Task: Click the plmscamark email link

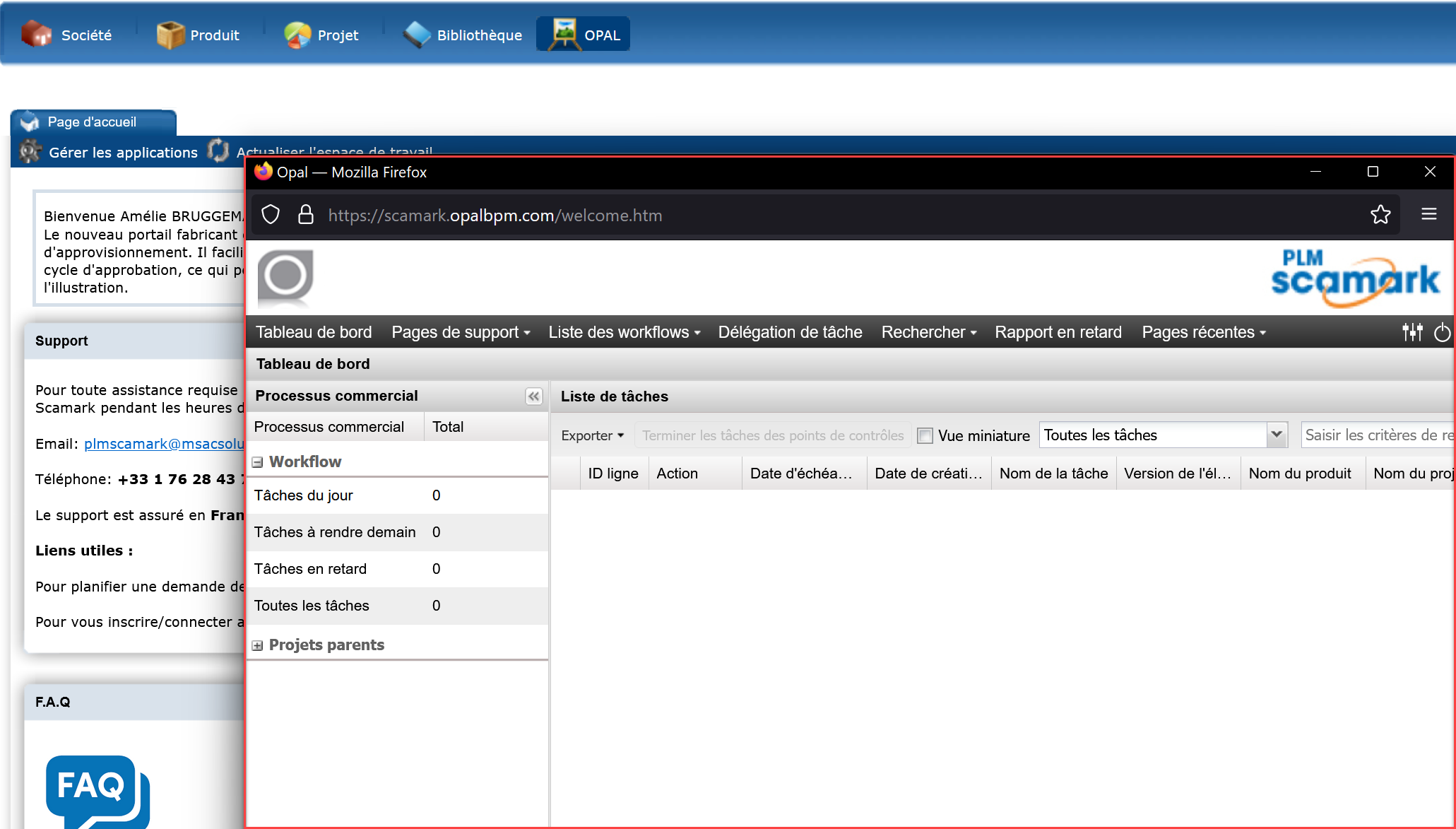Action: [x=164, y=444]
